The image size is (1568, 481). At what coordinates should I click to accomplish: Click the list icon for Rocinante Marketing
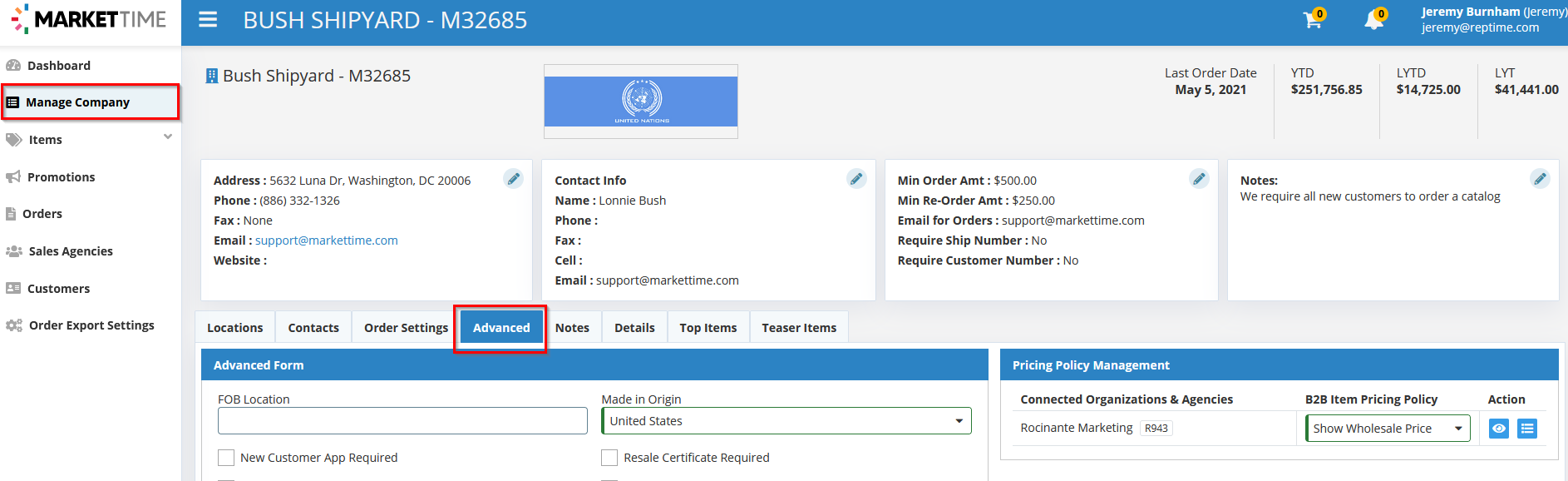click(1527, 429)
